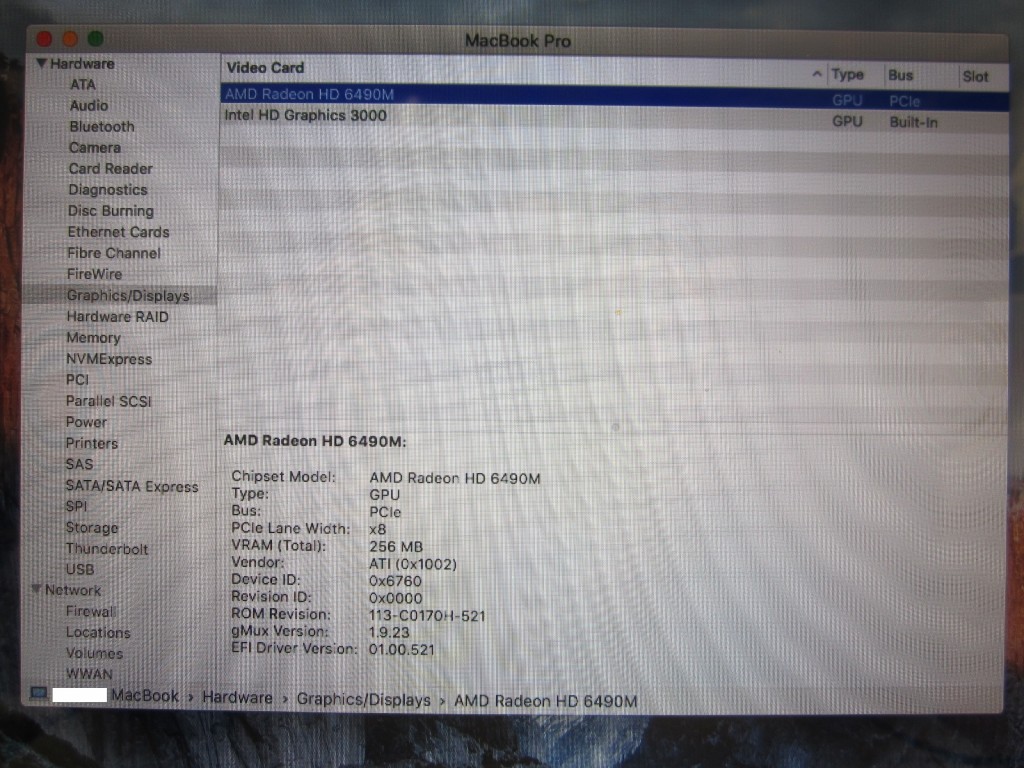Collapse the Hardware section triangle
The height and width of the screenshot is (768, 1024).
(41, 63)
